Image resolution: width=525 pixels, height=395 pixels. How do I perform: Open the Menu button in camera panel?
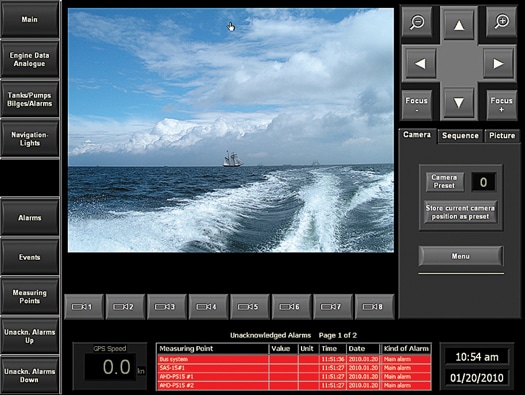(x=461, y=256)
